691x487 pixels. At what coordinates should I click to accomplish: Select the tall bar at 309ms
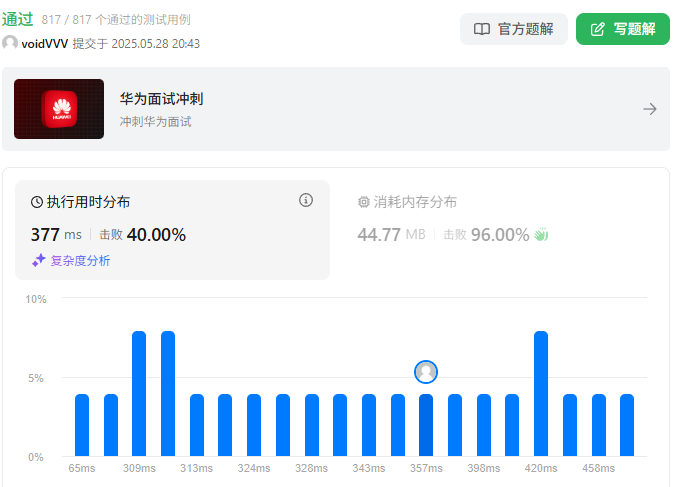139,394
